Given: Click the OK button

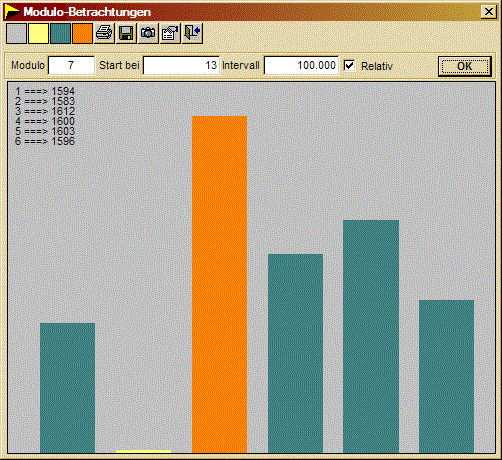Looking at the screenshot, I should click(x=465, y=66).
